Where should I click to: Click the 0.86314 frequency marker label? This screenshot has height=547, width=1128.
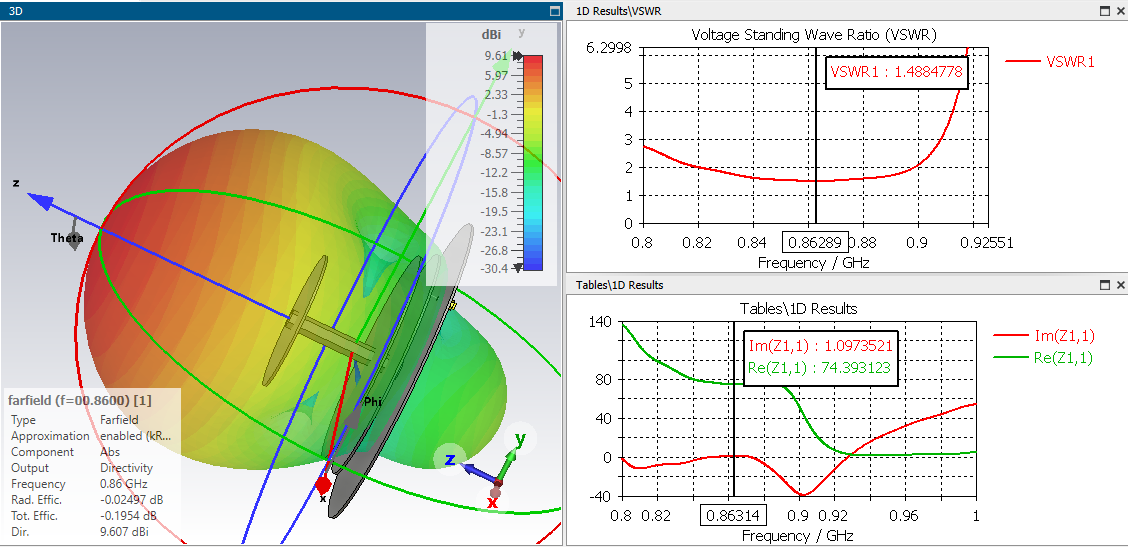(734, 515)
